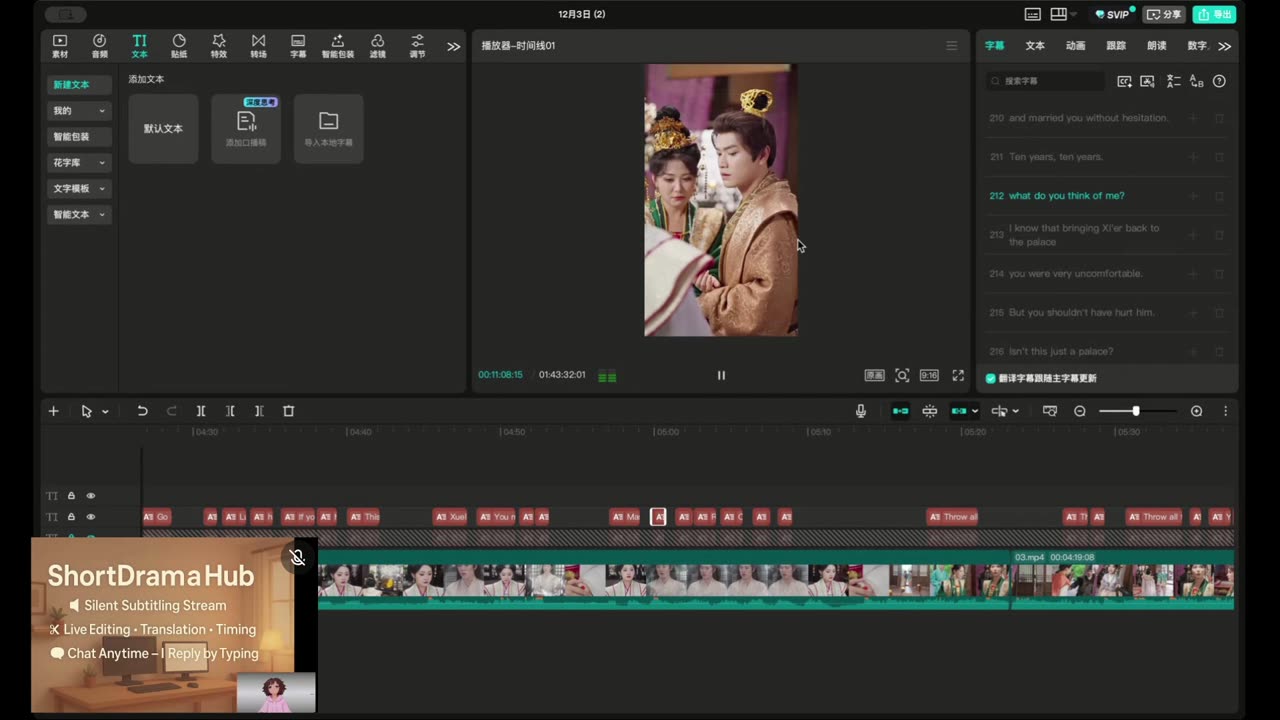Click the zoom-out minus icon on timeline

click(x=1080, y=411)
